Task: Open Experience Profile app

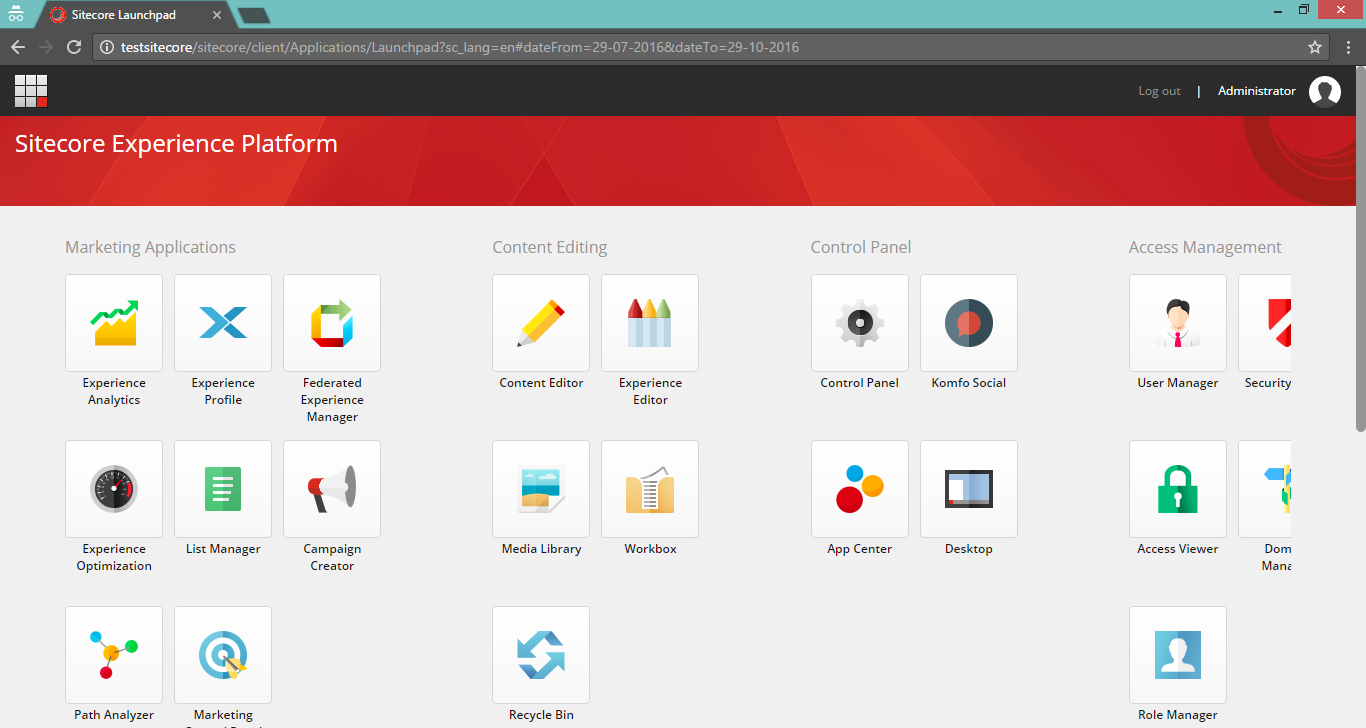Action: point(223,323)
